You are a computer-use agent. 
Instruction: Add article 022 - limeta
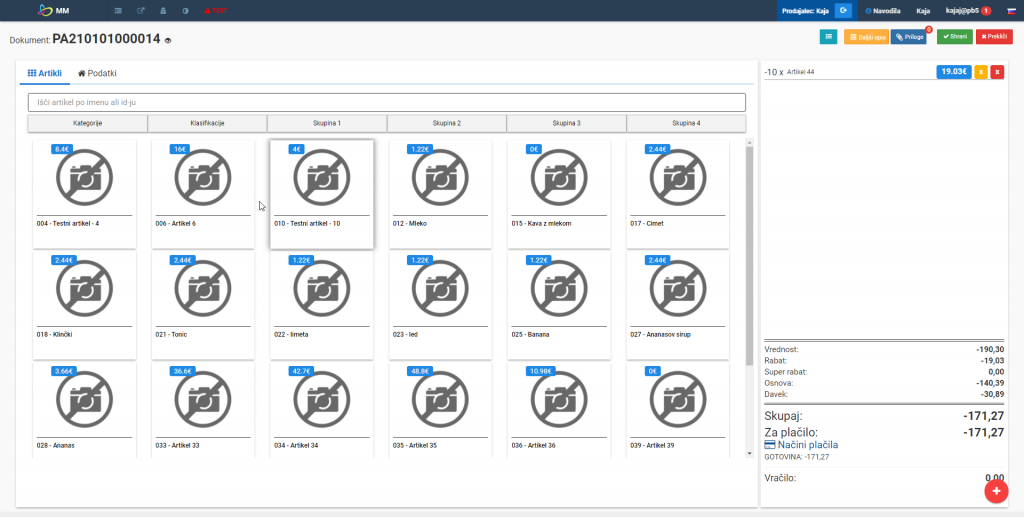click(x=322, y=305)
